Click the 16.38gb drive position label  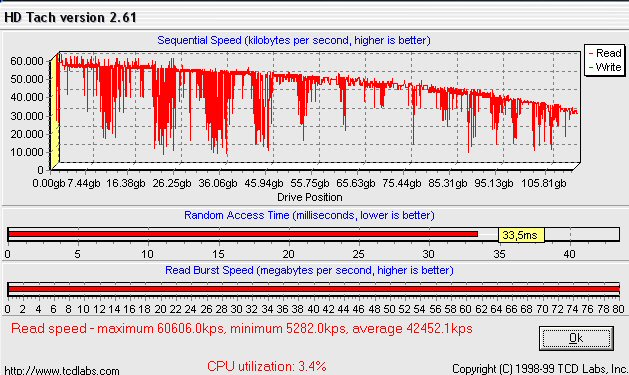(x=126, y=183)
